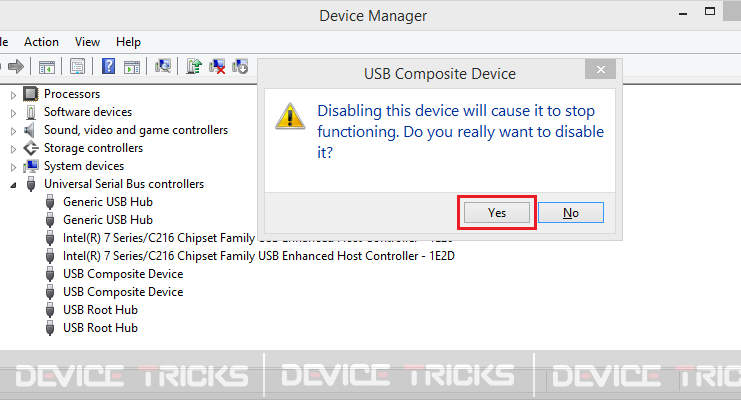Click the Disable device toolbar icon
The height and width of the screenshot is (400, 741).
click(x=240, y=66)
